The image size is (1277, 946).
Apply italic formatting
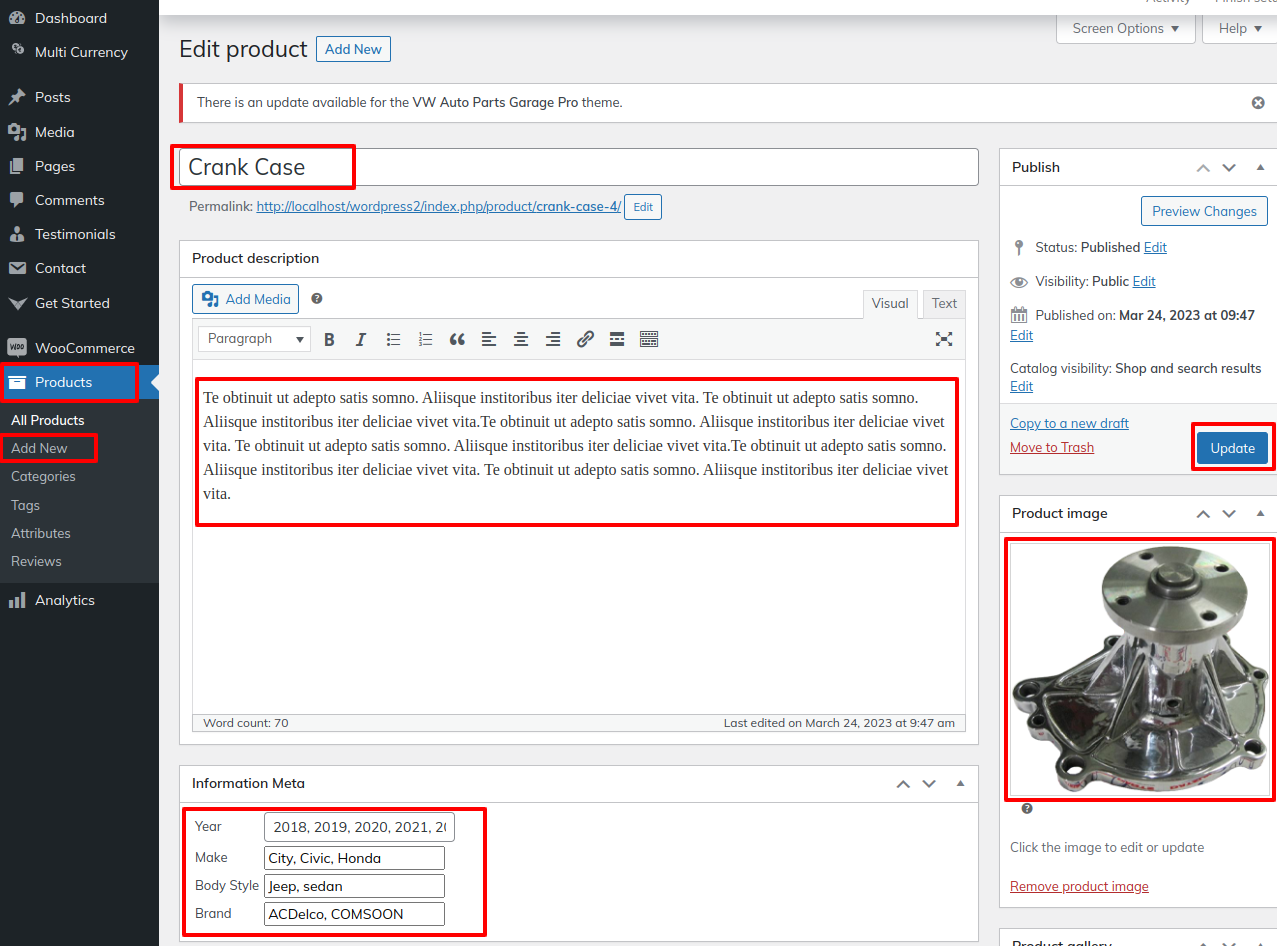pyautogui.click(x=361, y=340)
